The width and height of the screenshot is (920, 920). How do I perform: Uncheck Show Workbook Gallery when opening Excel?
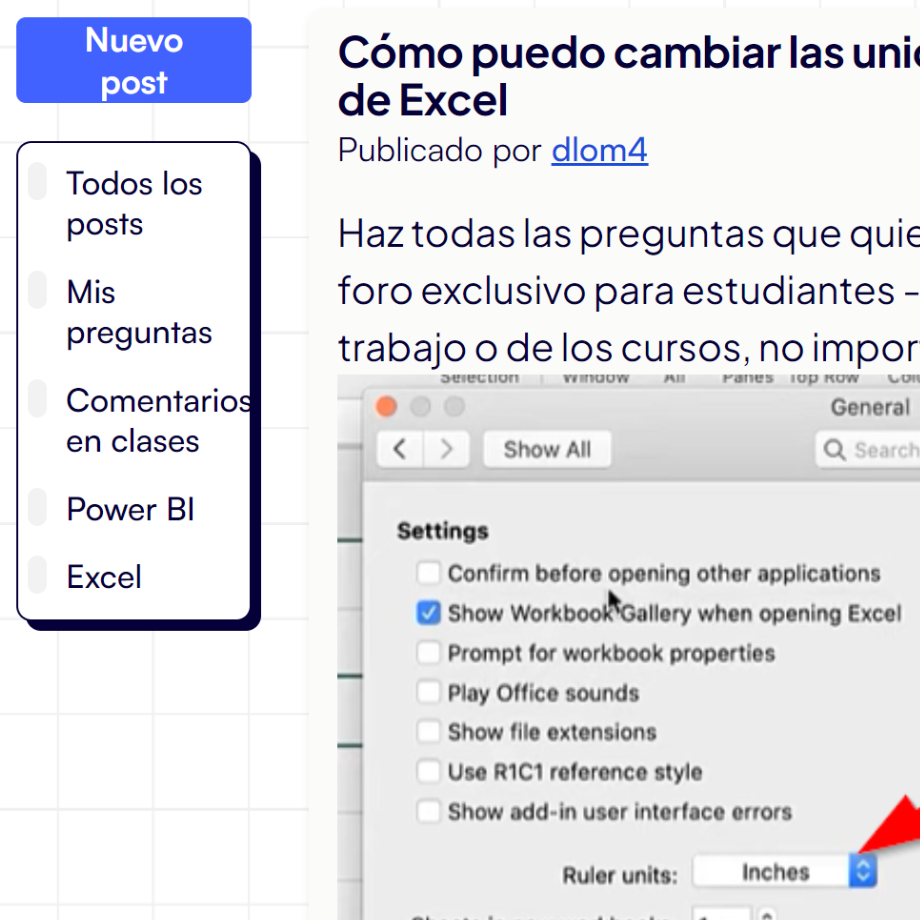[x=429, y=613]
